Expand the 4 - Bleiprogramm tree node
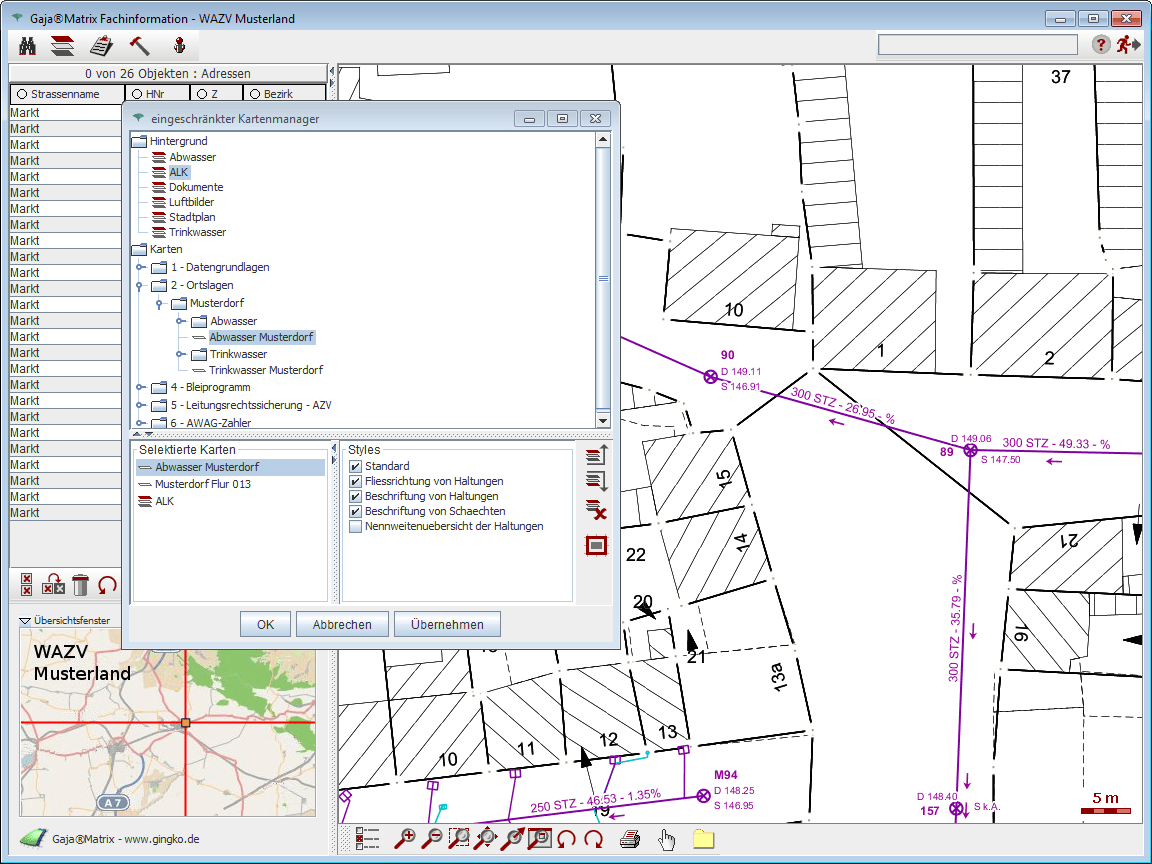Screen dimensions: 1152x864 140,387
